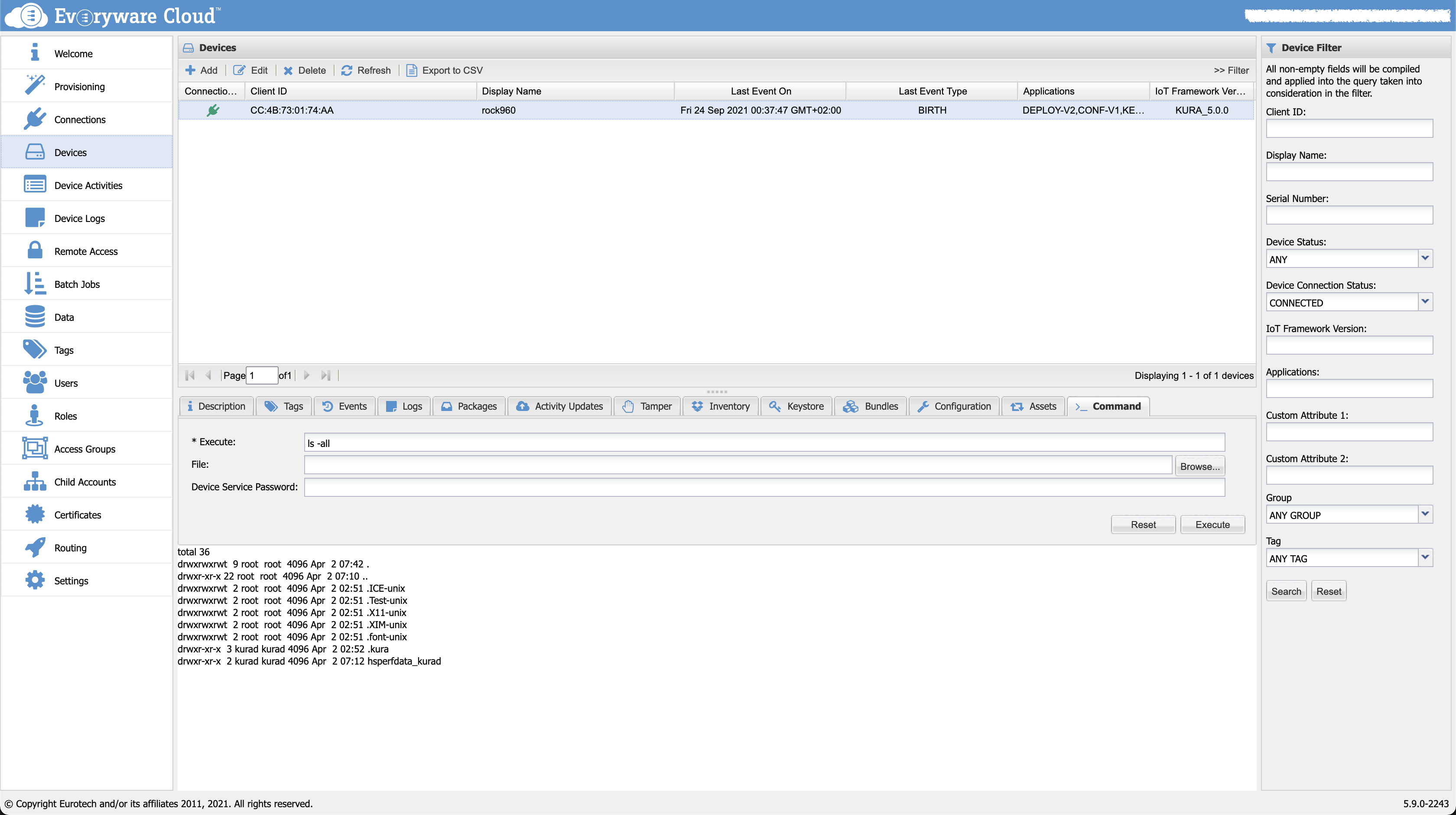Collapse the panel using the Filter toggle
This screenshot has height=815, width=1456.
(x=1231, y=70)
